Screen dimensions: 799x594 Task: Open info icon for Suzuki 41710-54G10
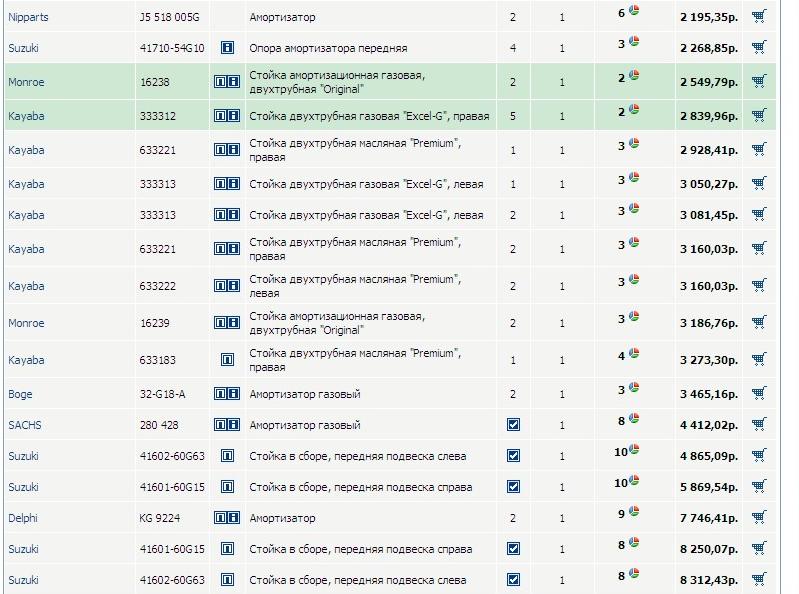[x=227, y=48]
